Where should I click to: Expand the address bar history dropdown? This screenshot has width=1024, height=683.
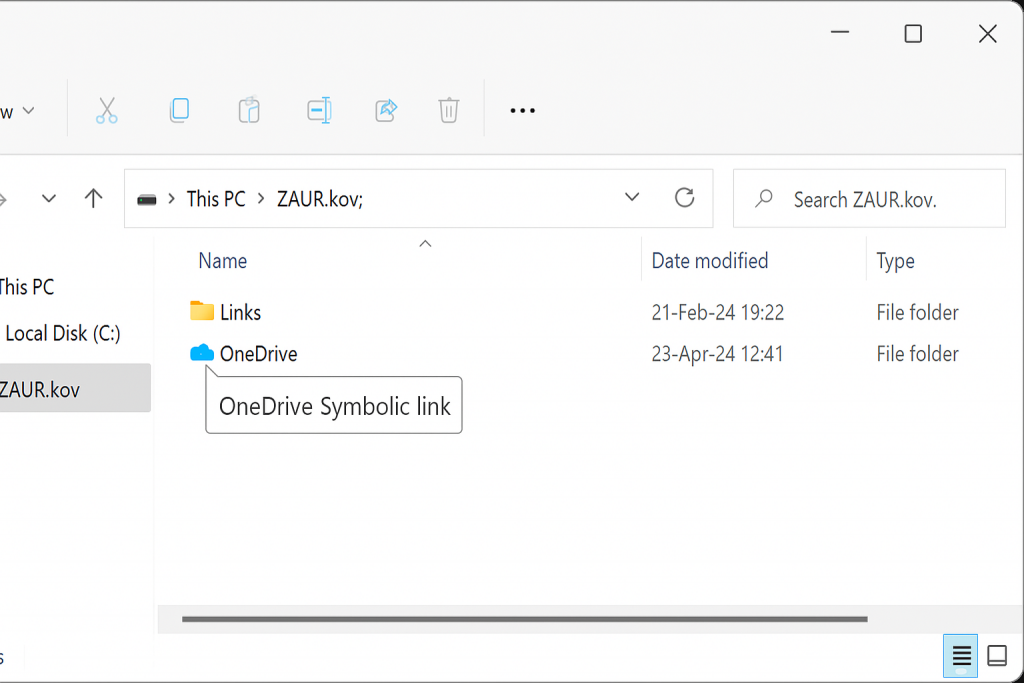tap(632, 198)
